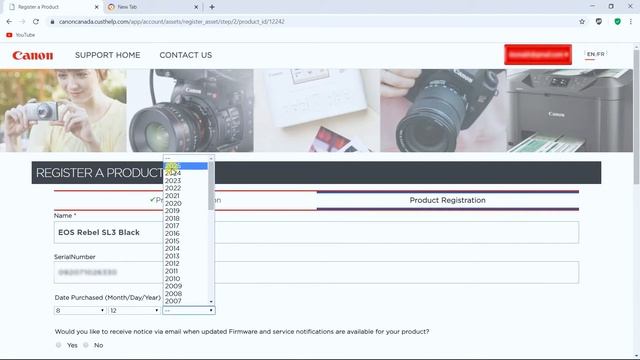Reload the current page
The width and height of the screenshot is (640, 360).
click(36, 22)
